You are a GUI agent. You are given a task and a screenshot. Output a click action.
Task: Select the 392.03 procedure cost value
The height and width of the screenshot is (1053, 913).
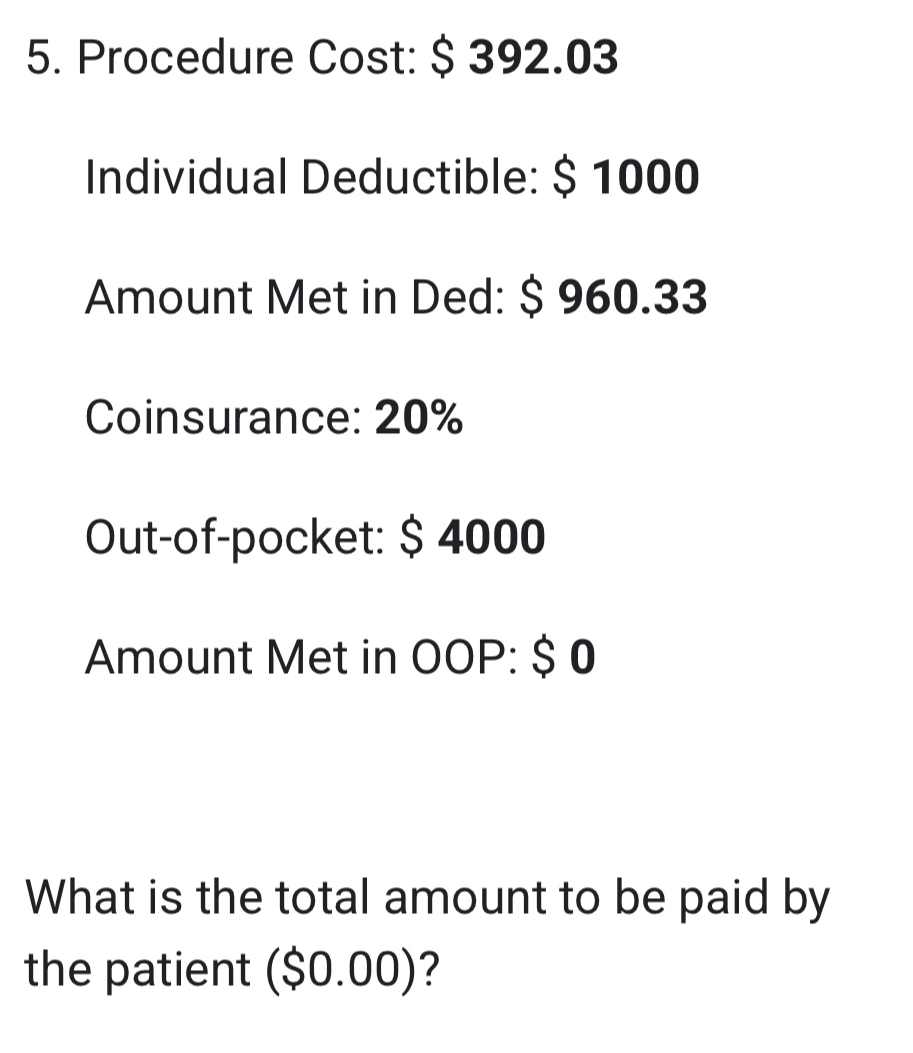[544, 60]
